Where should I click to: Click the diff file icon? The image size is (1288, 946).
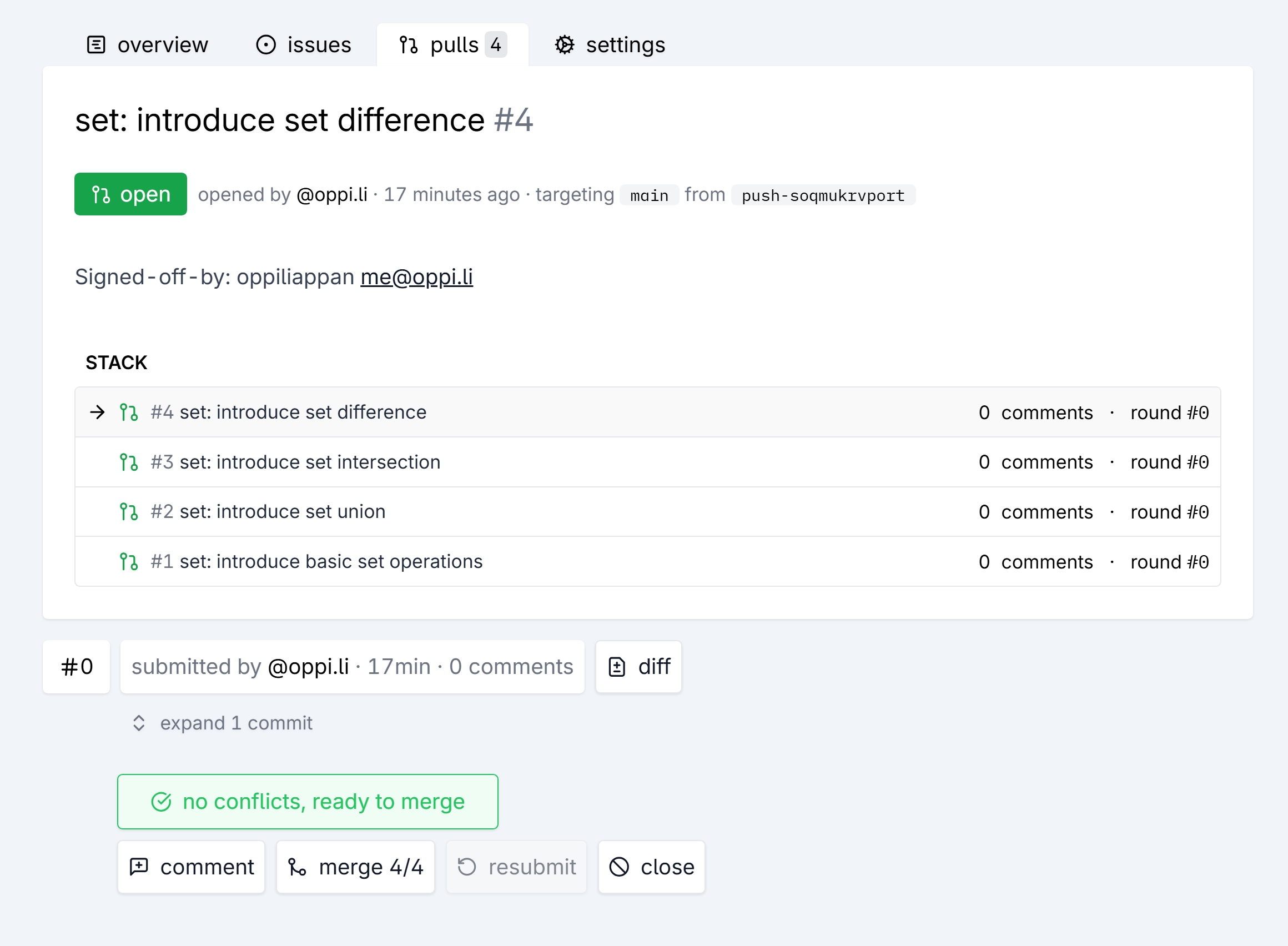(617, 667)
